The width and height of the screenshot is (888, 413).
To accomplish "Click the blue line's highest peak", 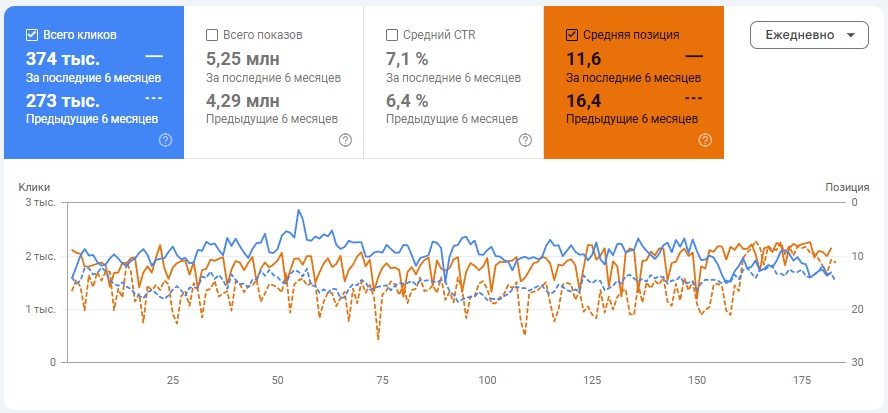I will [x=298, y=211].
